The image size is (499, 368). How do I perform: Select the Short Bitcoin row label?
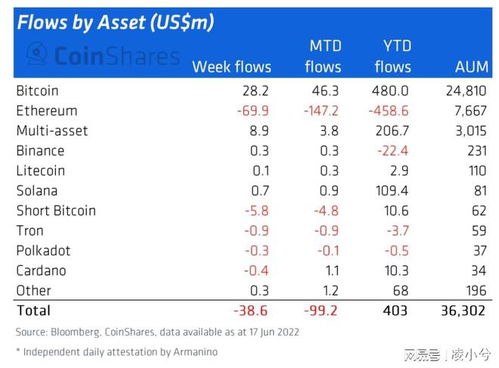(x=56, y=211)
